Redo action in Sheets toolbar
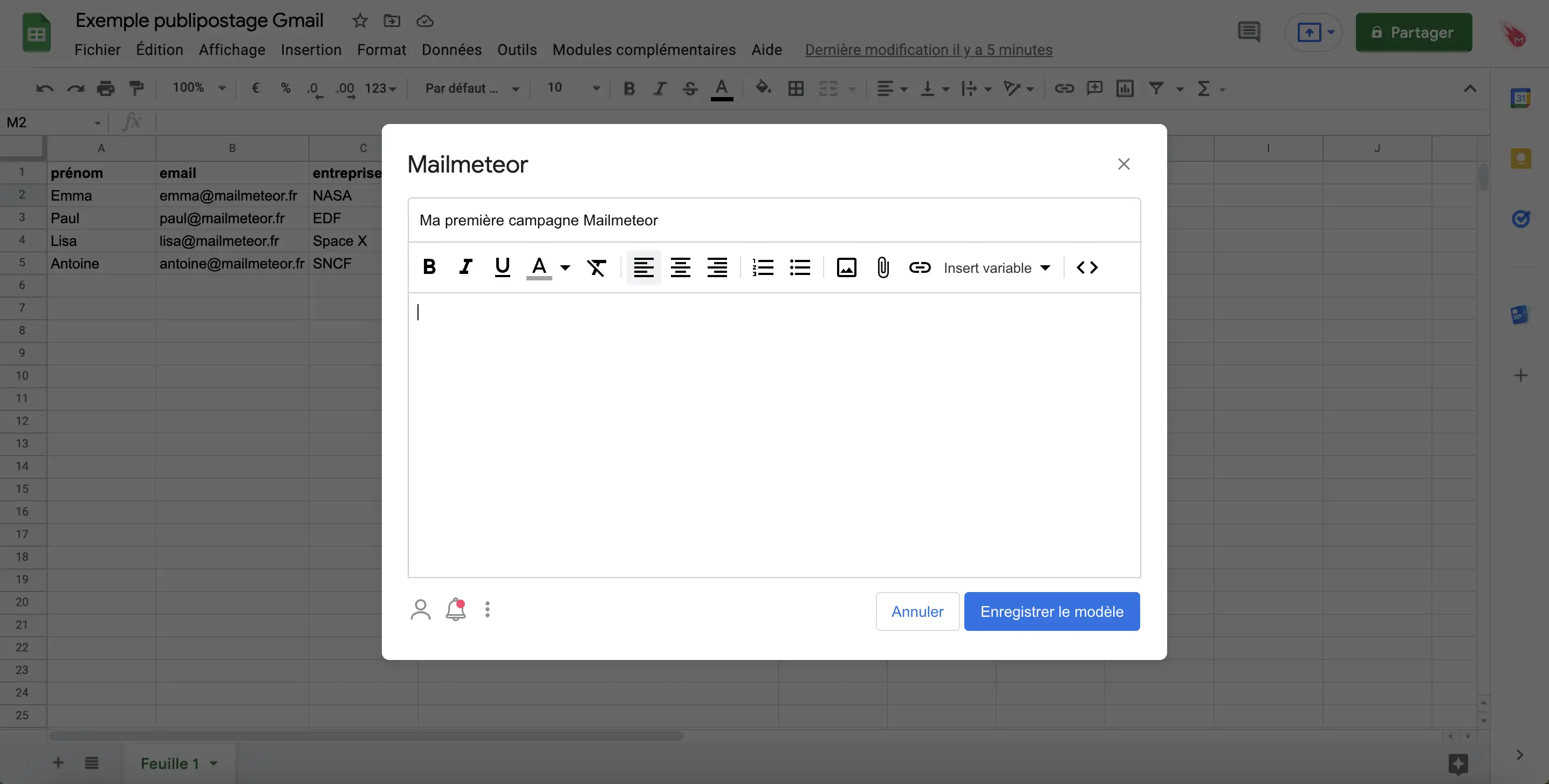This screenshot has width=1549, height=784. [x=75, y=89]
